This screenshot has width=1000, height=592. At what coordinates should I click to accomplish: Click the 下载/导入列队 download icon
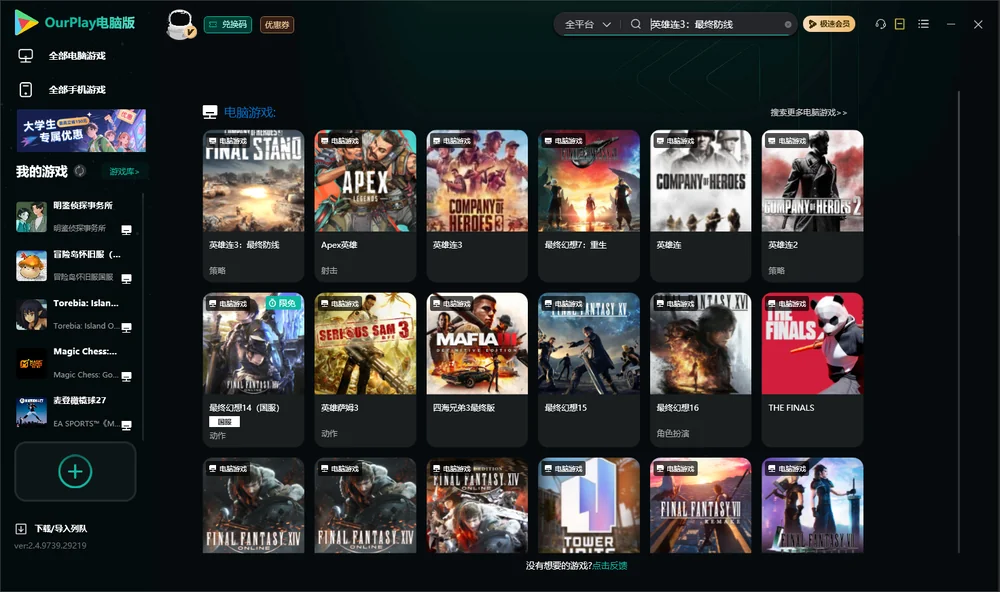click(x=21, y=528)
